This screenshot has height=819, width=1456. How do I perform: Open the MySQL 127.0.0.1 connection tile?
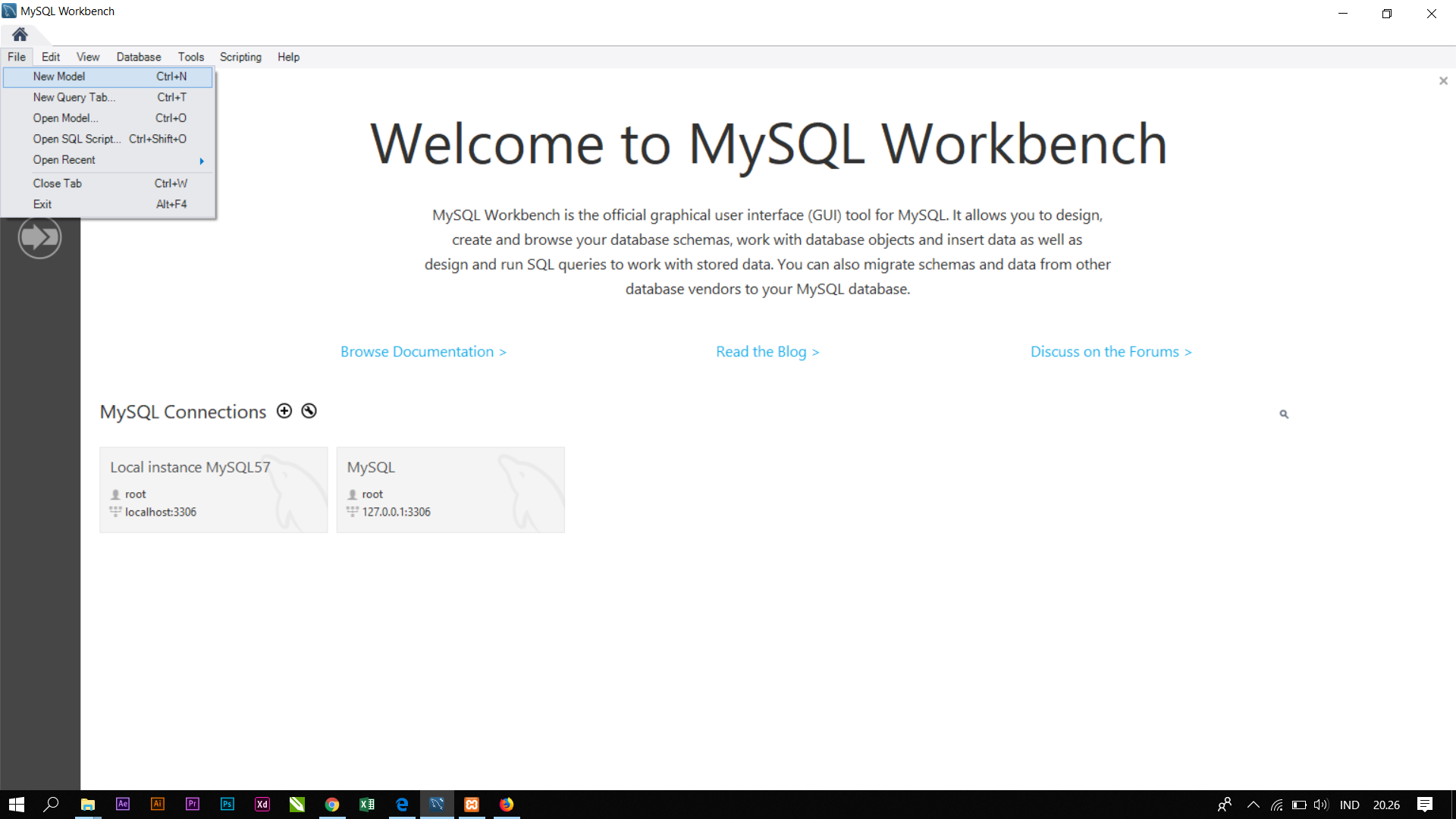click(x=450, y=490)
